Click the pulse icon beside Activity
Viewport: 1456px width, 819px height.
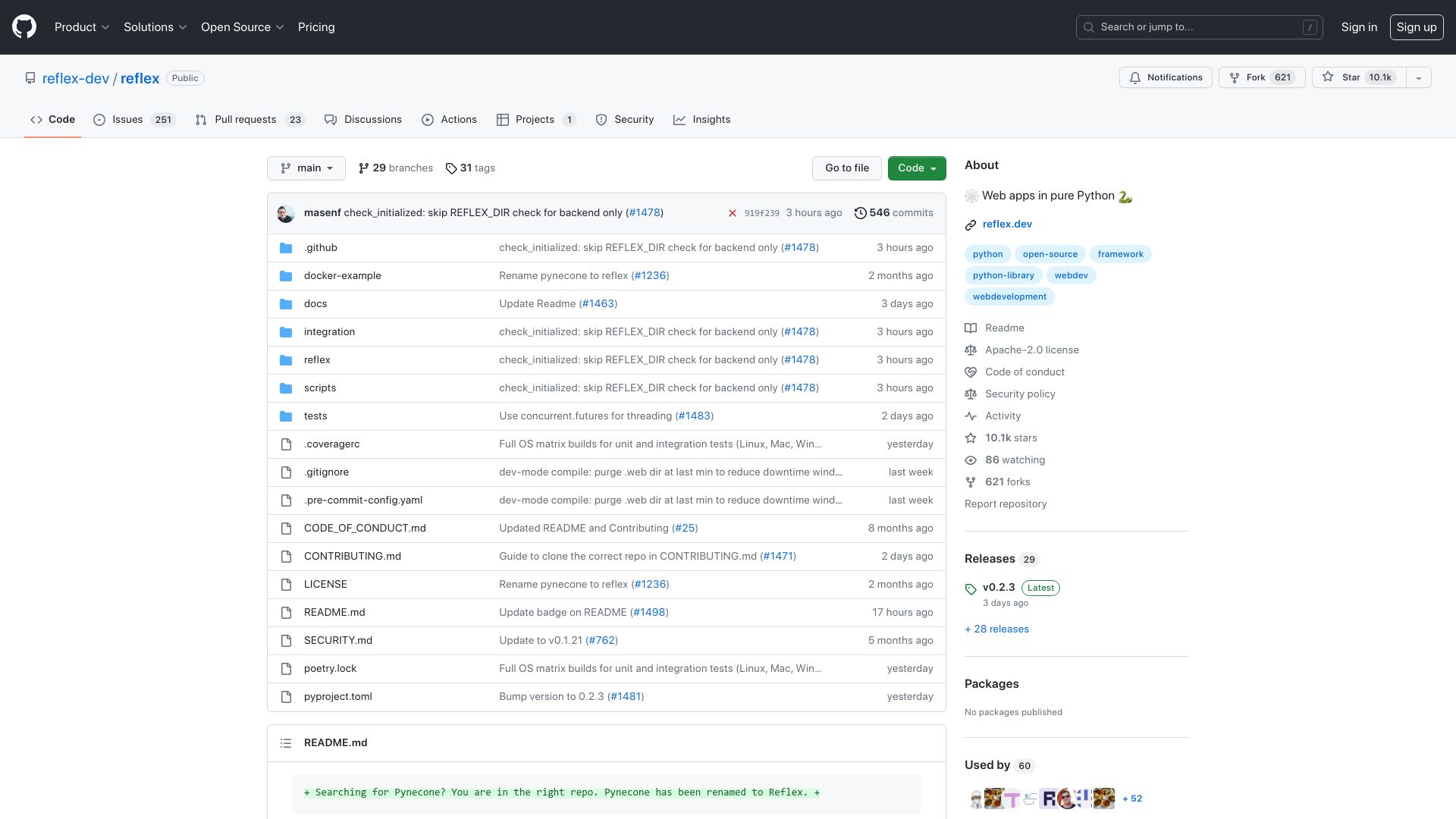click(971, 416)
